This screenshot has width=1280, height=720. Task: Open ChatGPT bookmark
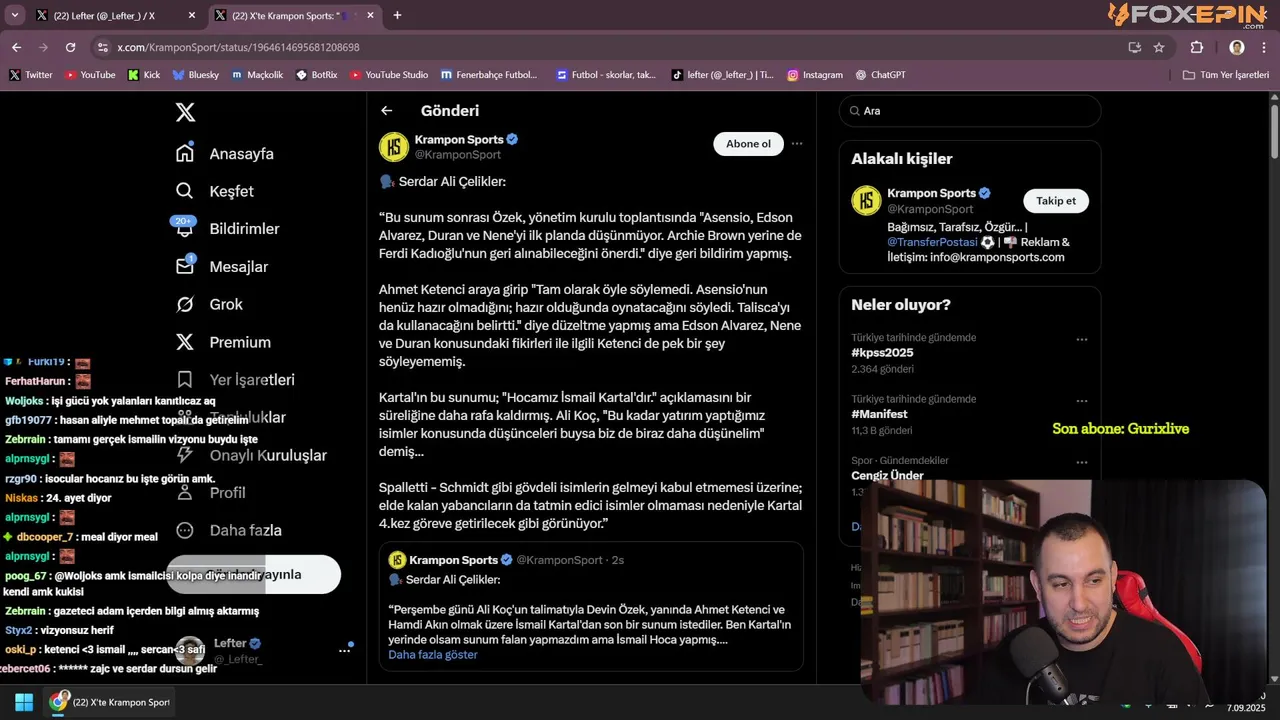click(x=881, y=75)
